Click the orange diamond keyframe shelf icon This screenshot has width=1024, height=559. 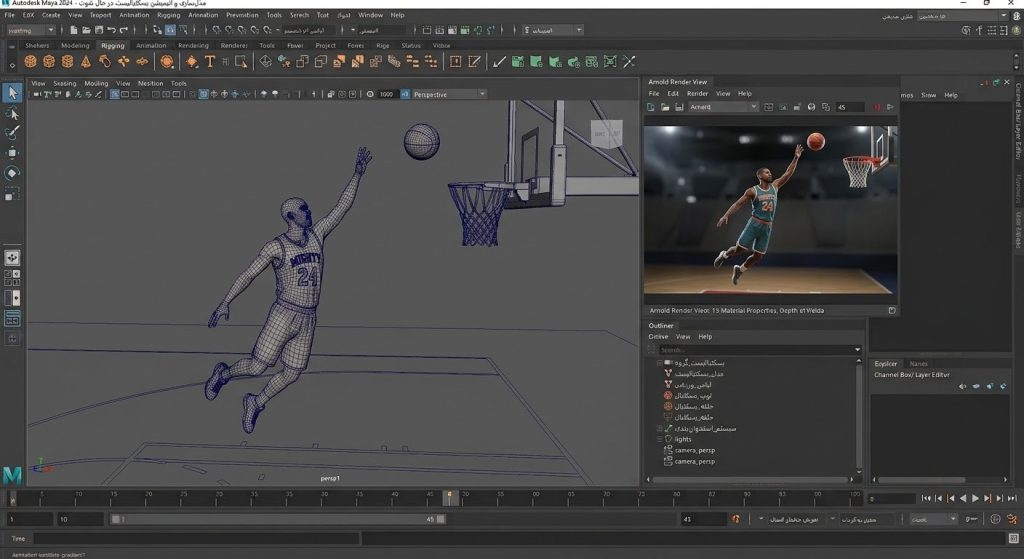pos(191,61)
